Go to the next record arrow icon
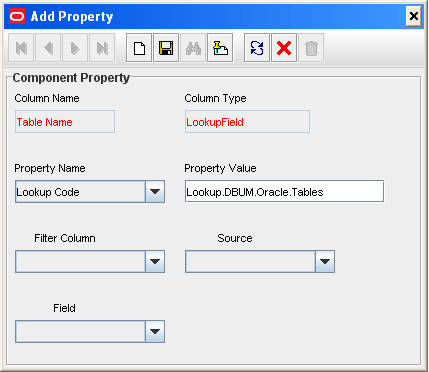 75,48
